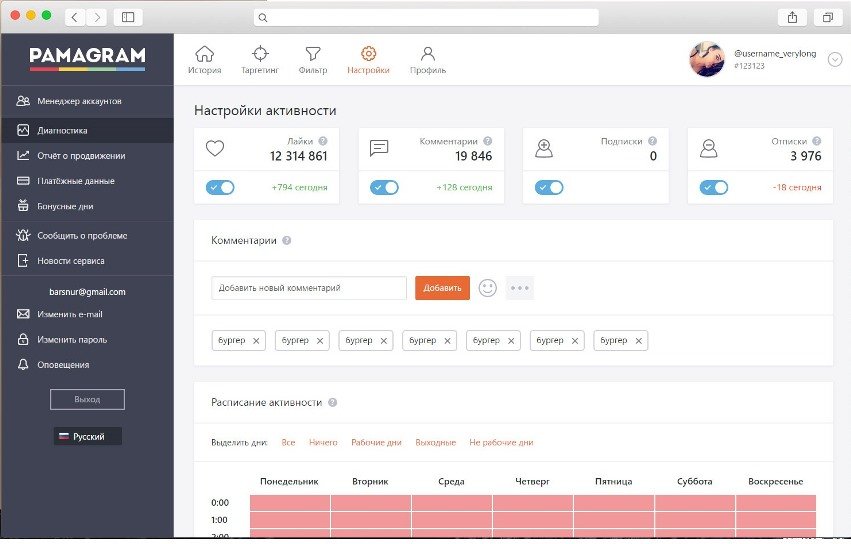Viewport: 851px width, 544px height.
Task: Click the Понедельник 0:00 schedule cell
Action: (290, 503)
